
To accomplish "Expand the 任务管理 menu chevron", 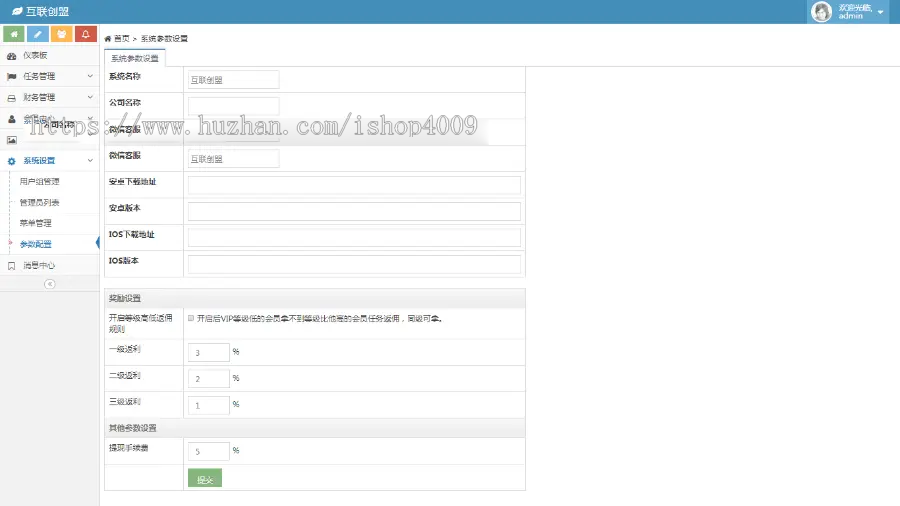I will pyautogui.click(x=90, y=76).
